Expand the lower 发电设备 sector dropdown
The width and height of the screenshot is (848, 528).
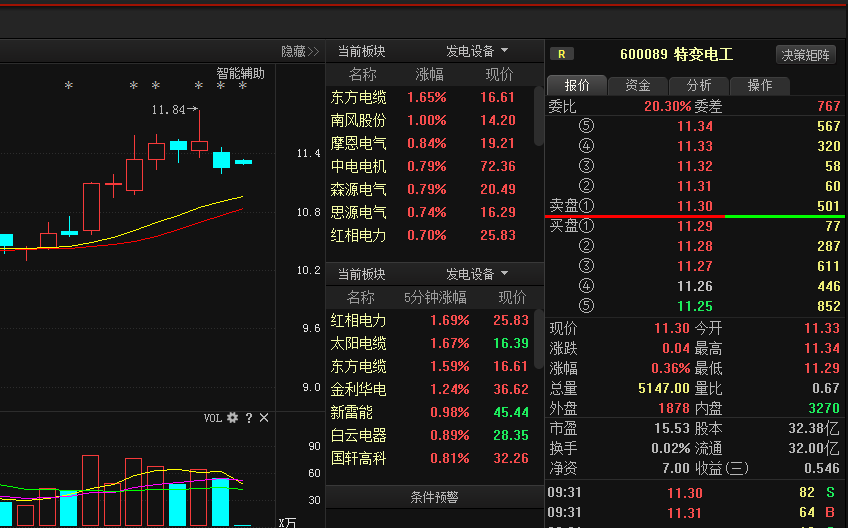(477, 274)
